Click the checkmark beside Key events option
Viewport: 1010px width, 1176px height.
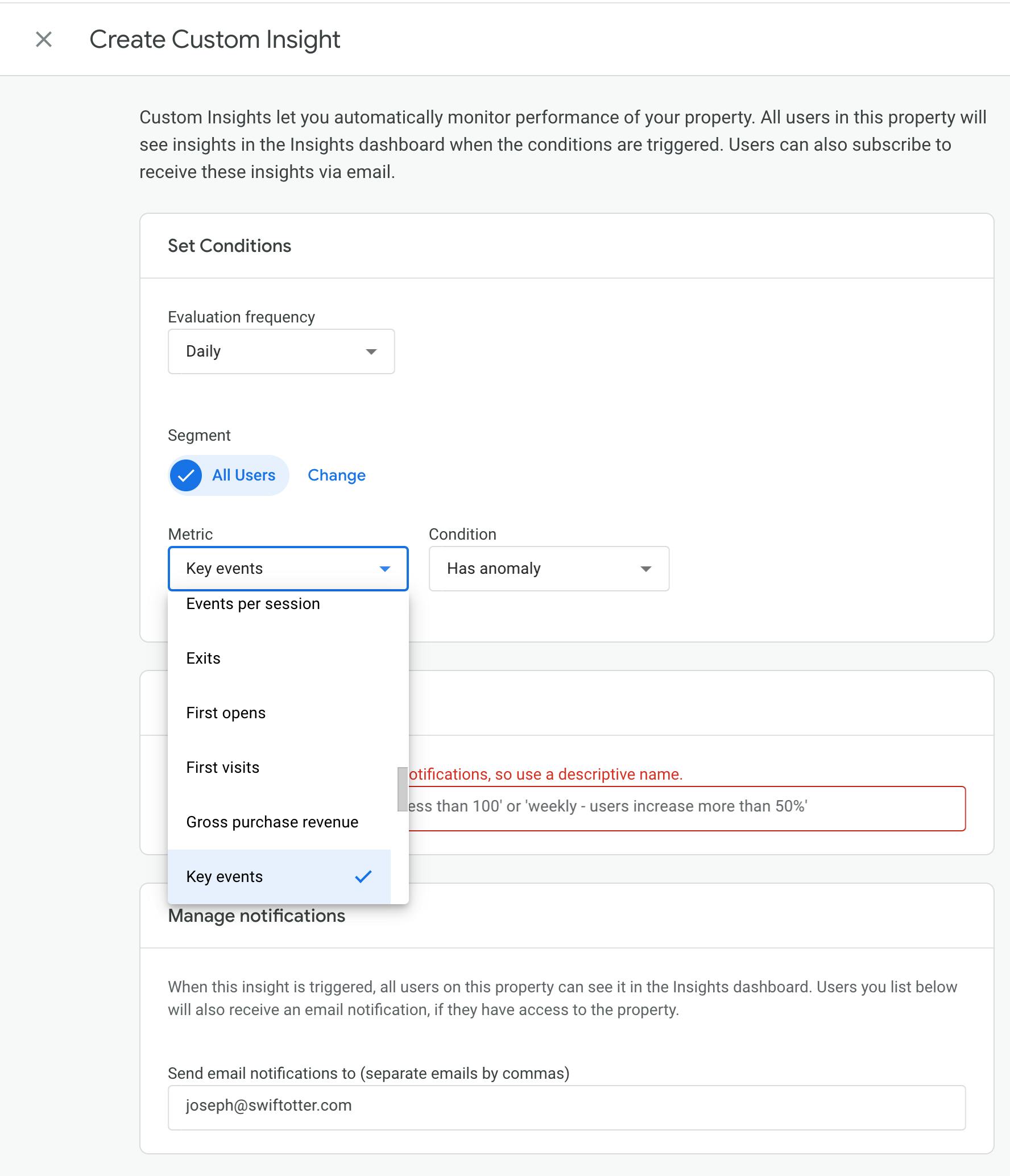(363, 877)
